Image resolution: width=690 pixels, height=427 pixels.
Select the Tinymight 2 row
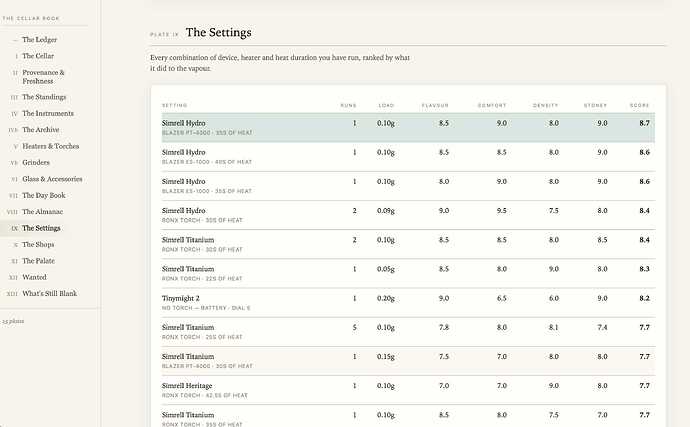408,302
